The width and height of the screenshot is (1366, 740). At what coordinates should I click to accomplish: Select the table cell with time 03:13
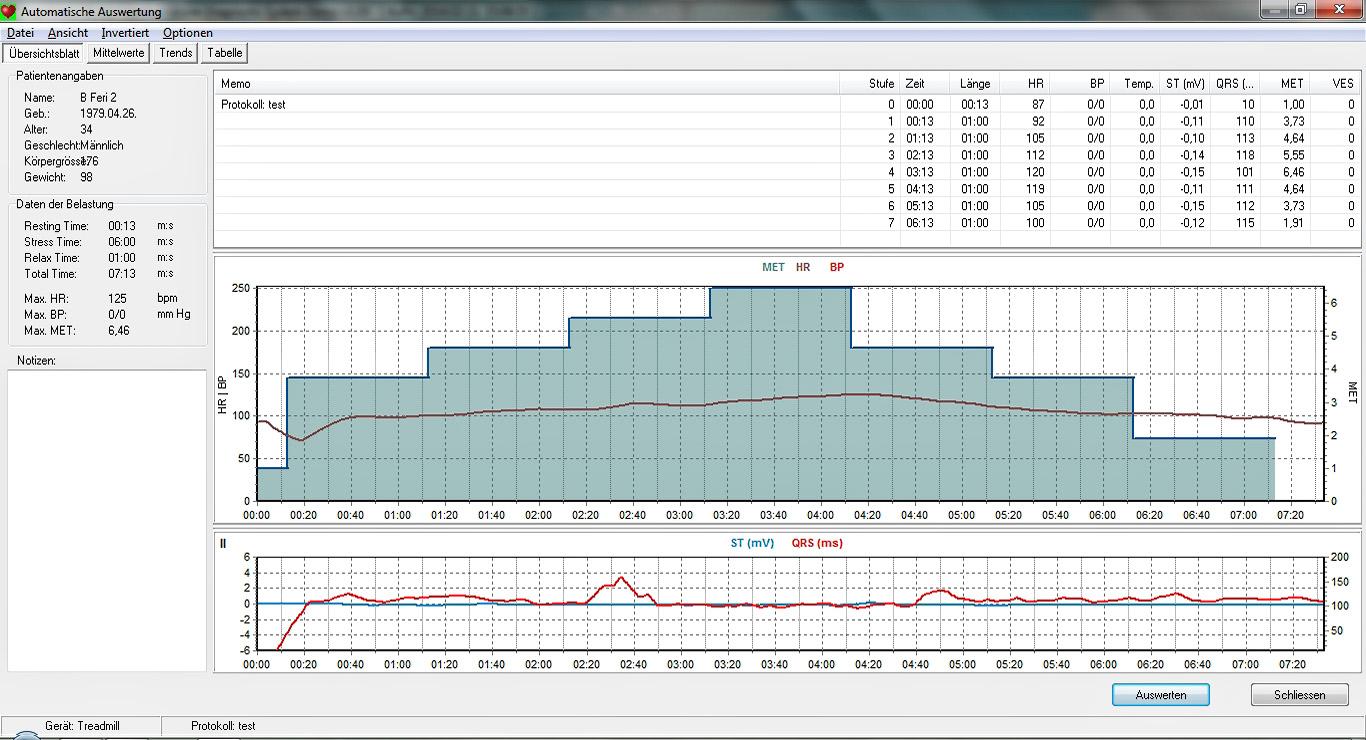tap(919, 172)
